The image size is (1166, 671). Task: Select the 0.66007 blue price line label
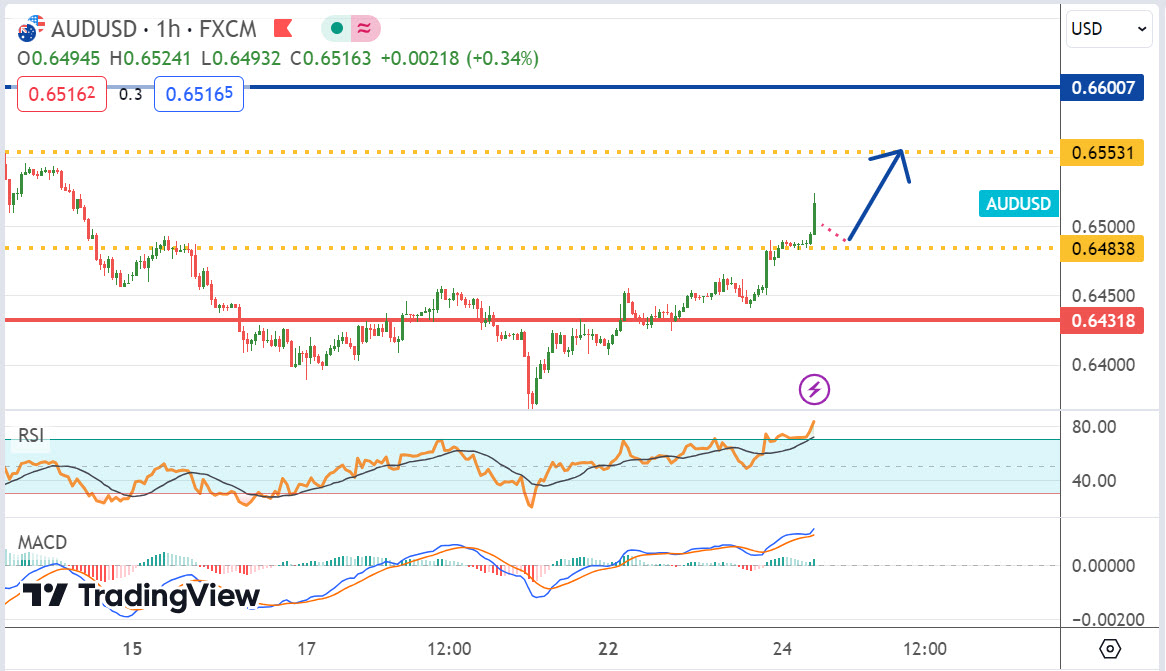1103,88
